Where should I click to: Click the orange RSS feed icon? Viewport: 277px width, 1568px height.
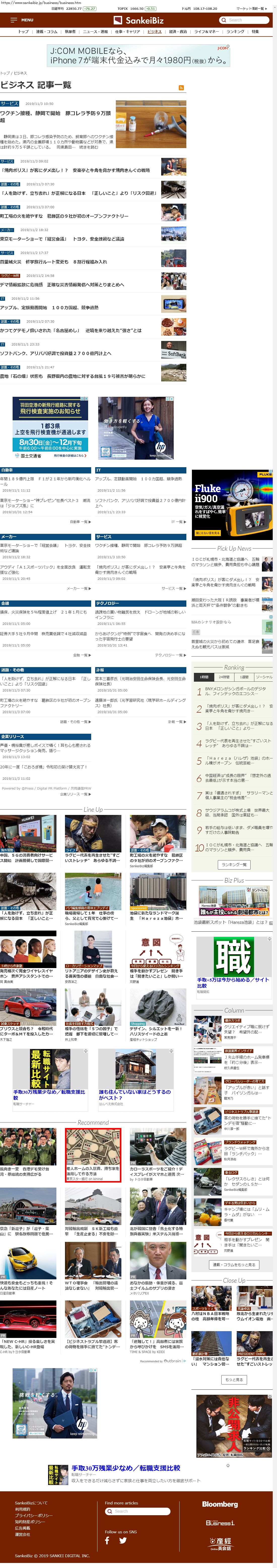point(181,88)
